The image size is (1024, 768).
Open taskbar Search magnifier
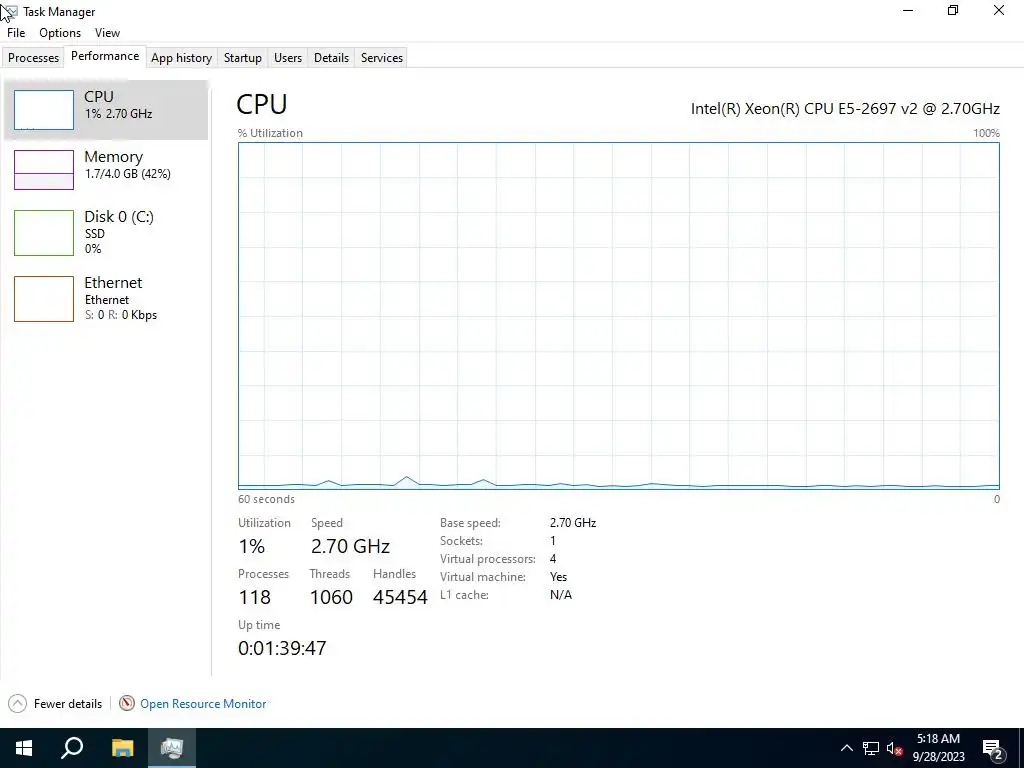(72, 748)
